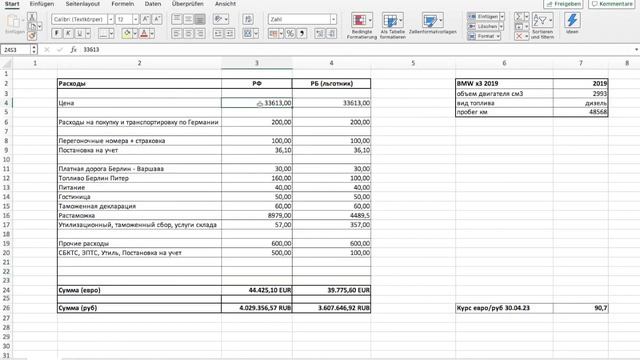The height and width of the screenshot is (360, 640).
Task: Open the merge cells dropdown arrow
Action: tap(256, 33)
